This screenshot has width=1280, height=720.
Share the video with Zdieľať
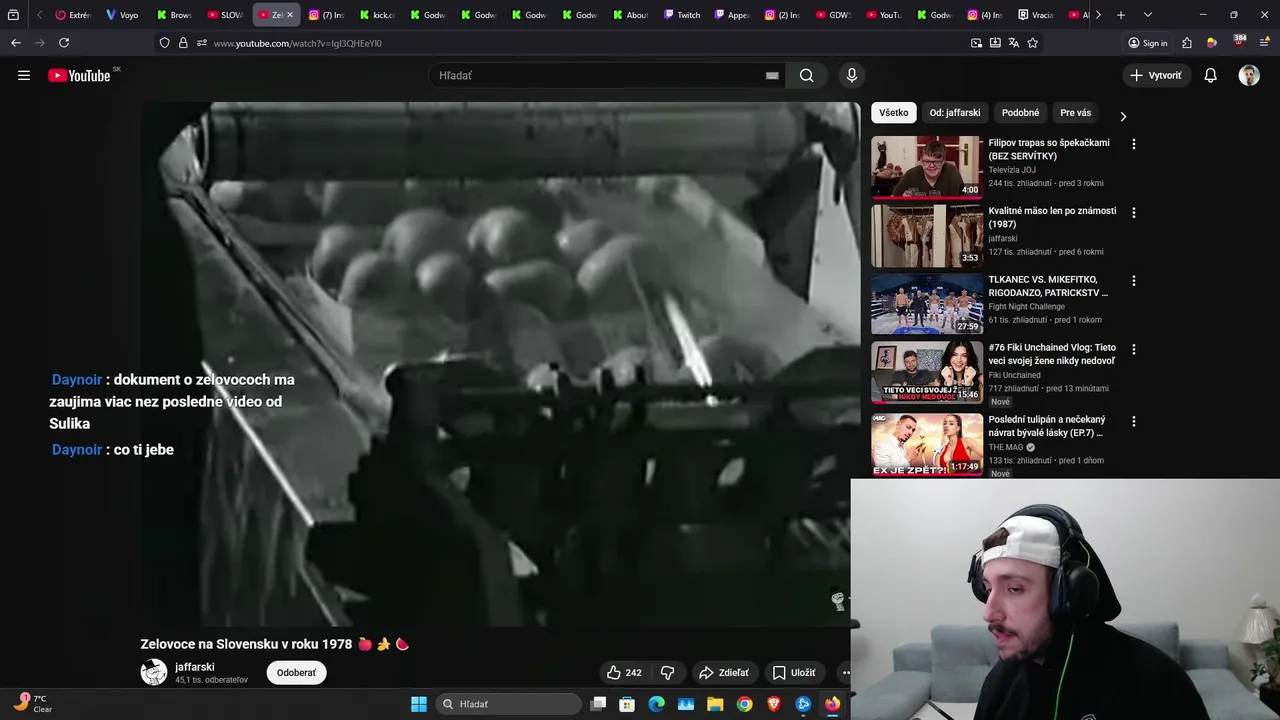(723, 673)
